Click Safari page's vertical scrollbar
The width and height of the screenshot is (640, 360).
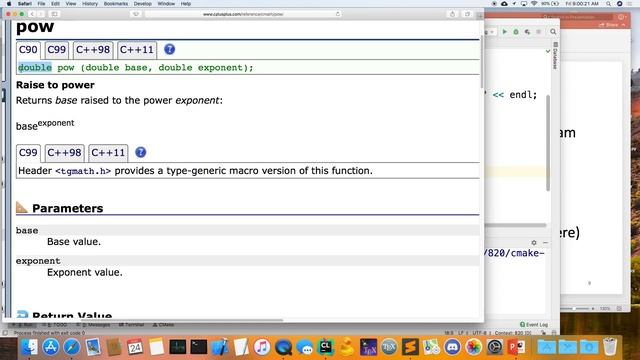[x=482, y=61]
